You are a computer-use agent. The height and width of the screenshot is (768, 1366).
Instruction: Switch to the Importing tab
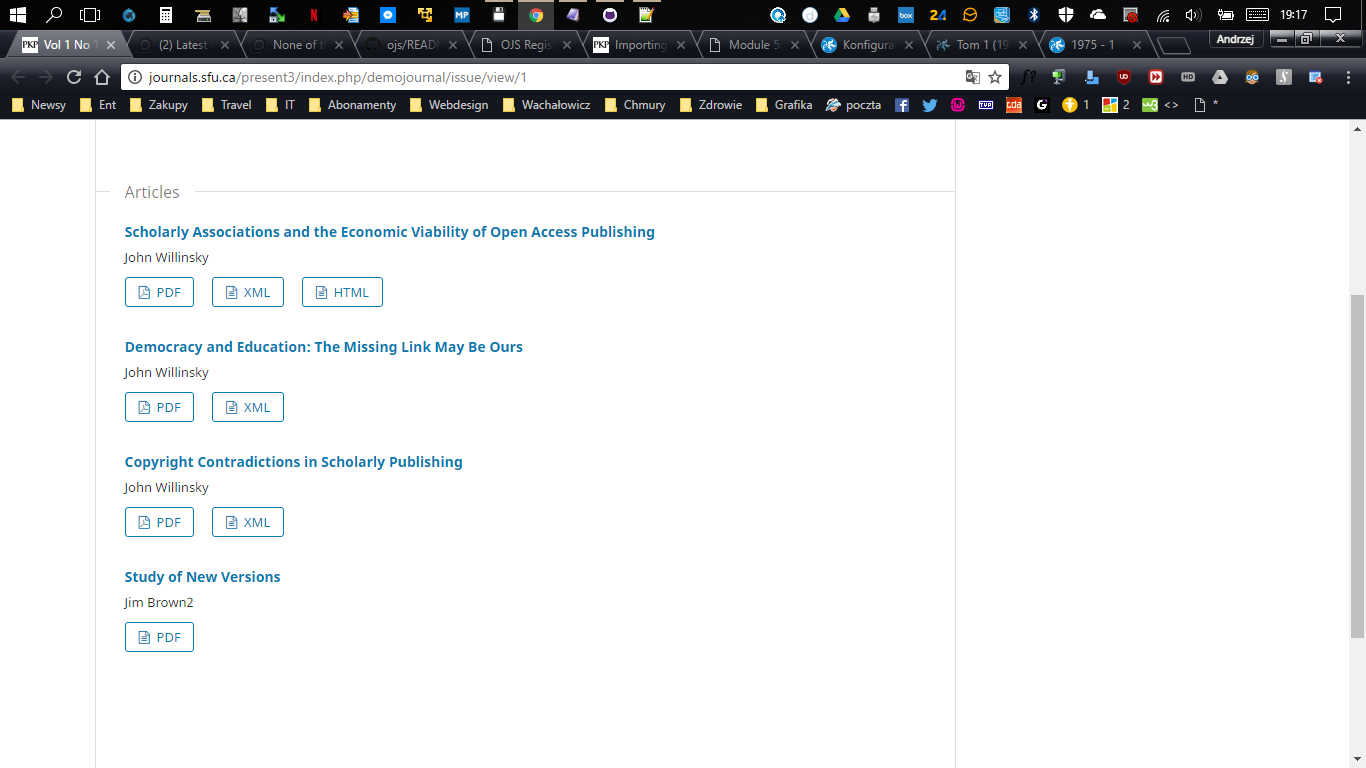636,45
